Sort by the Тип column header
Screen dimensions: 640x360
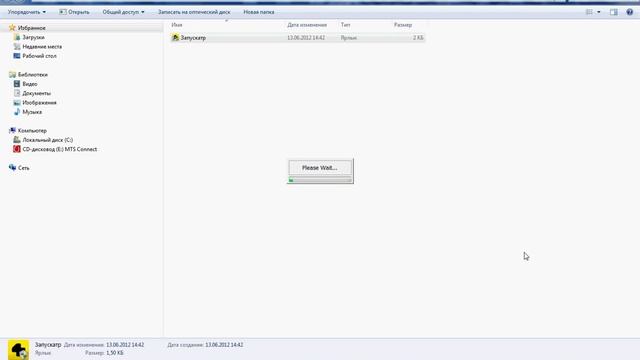point(346,25)
